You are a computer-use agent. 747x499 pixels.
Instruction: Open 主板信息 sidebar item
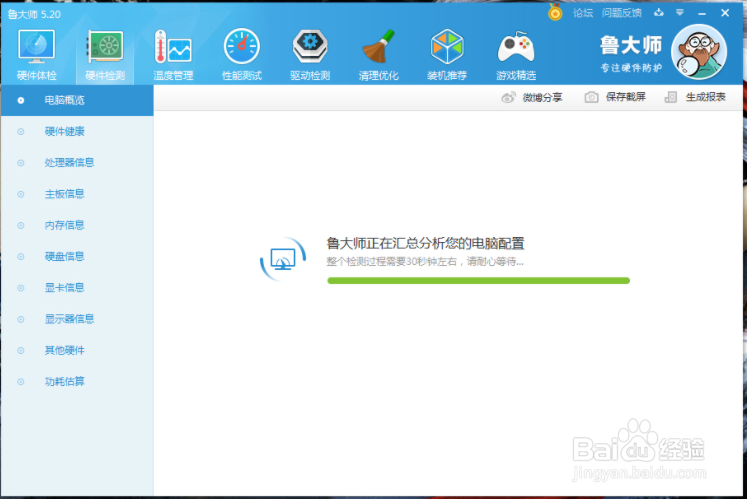pyautogui.click(x=77, y=194)
